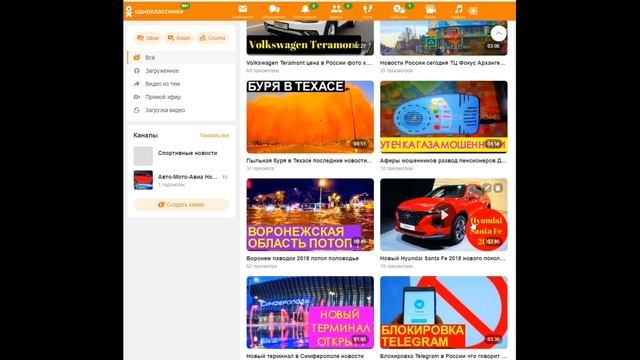Click the edit pencil on Hyundai video
Viewport: 640px width, 360px height.
pyautogui.click(x=487, y=188)
